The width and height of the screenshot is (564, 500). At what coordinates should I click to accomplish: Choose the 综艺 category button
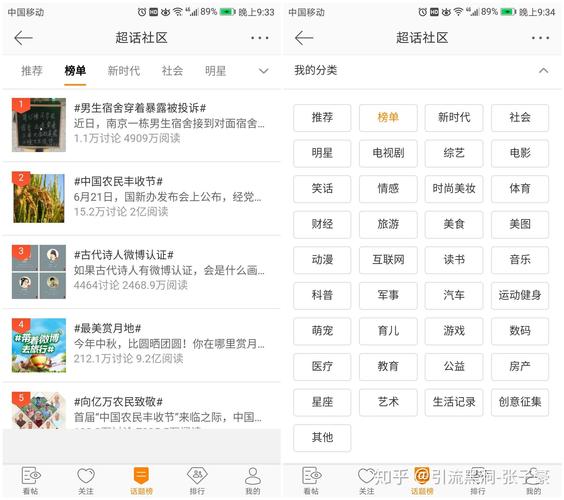[454, 153]
